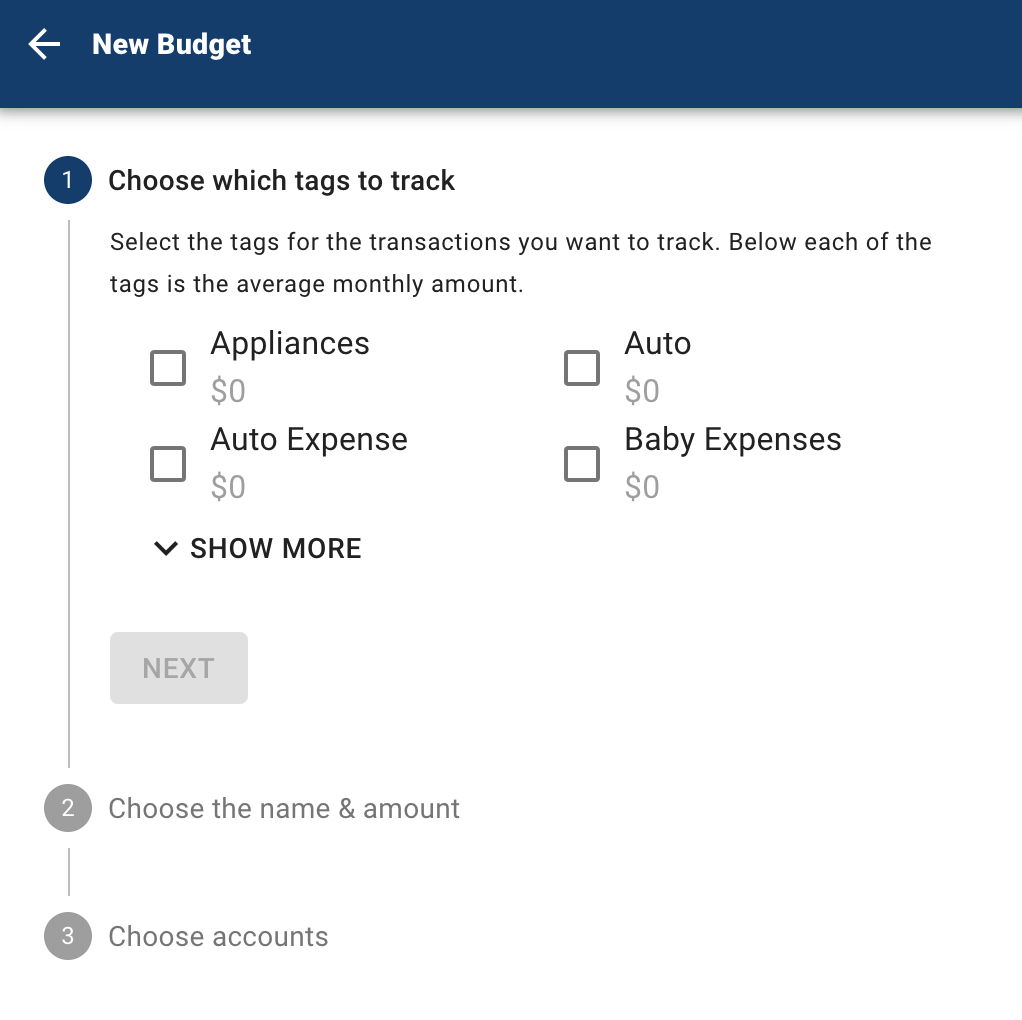Go to the 'Choose accounts' step
The image size is (1022, 1020).
(218, 936)
